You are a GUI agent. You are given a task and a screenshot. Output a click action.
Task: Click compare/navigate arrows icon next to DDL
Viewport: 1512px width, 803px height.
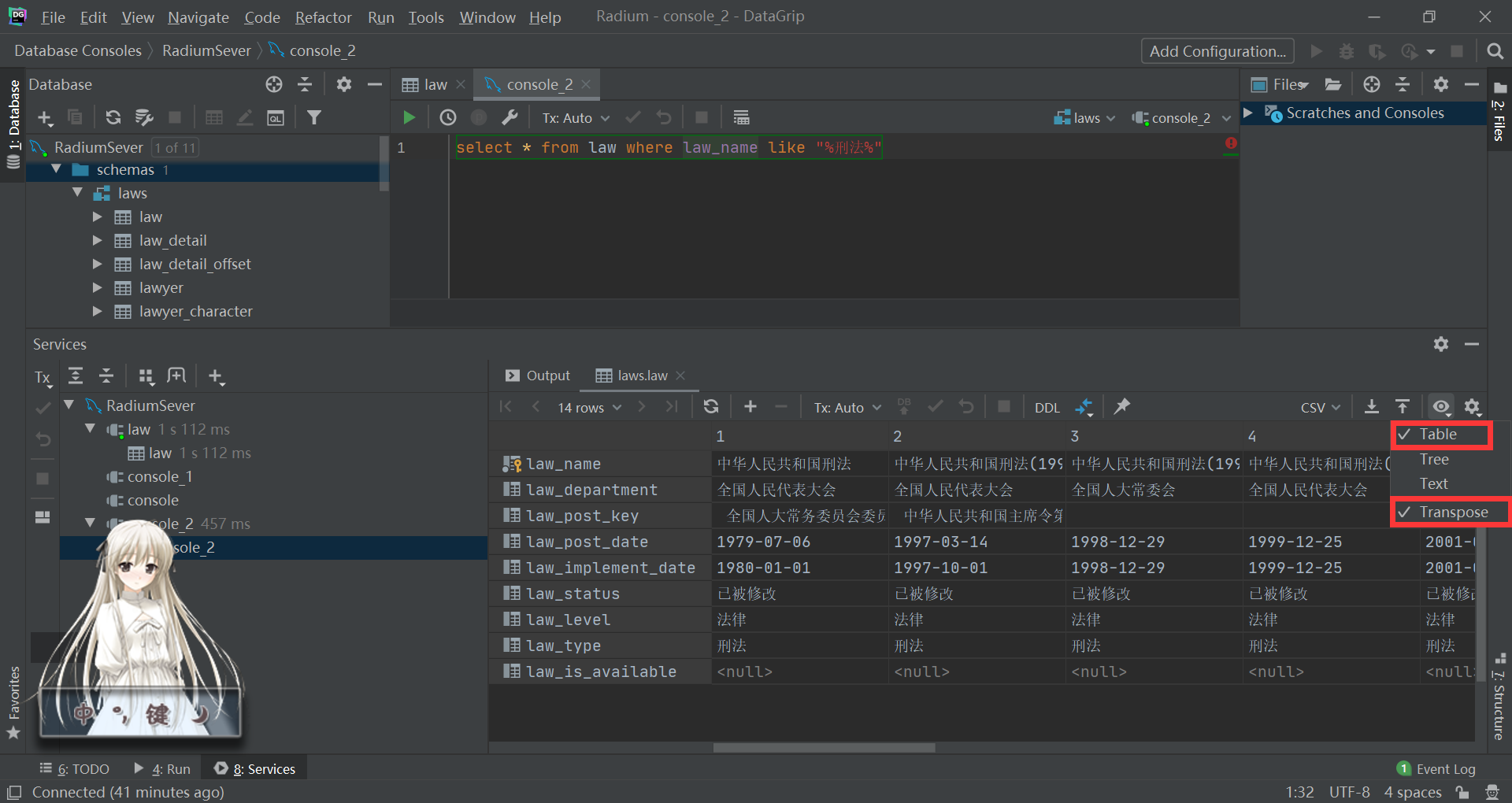(x=1085, y=407)
